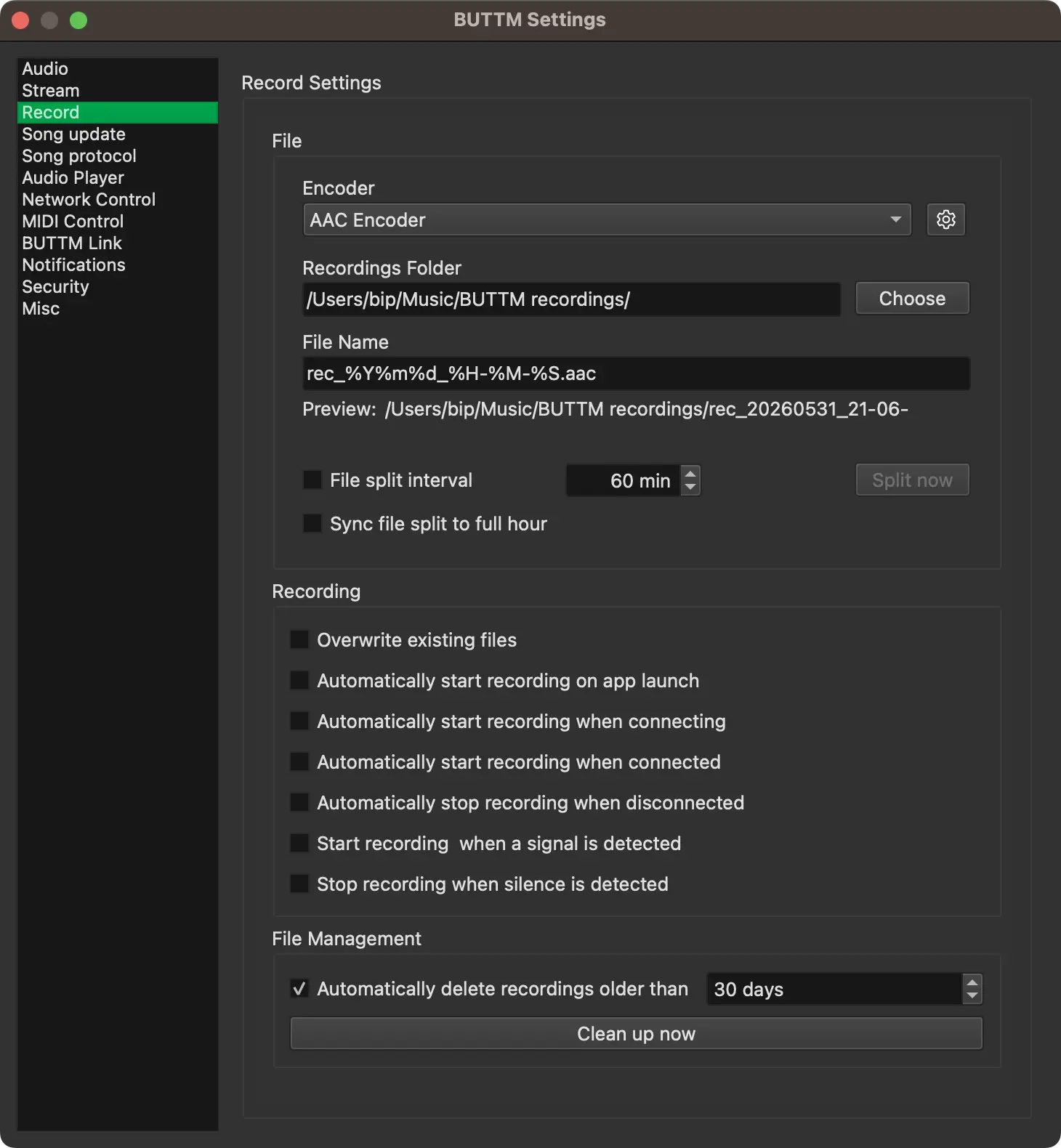Image resolution: width=1061 pixels, height=1148 pixels.
Task: Open Song protocol settings
Action: pos(118,156)
